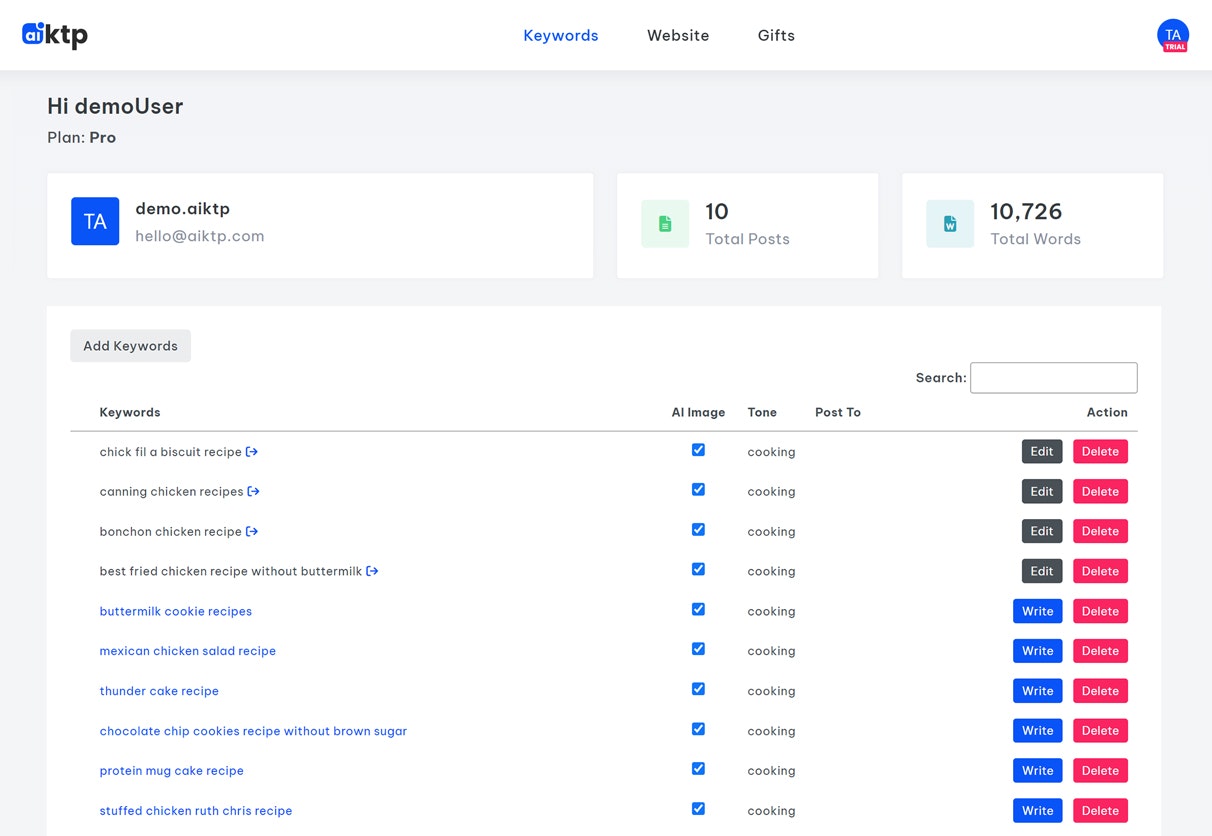1212x836 pixels.
Task: Open the TA trial user avatar
Action: point(1173,36)
